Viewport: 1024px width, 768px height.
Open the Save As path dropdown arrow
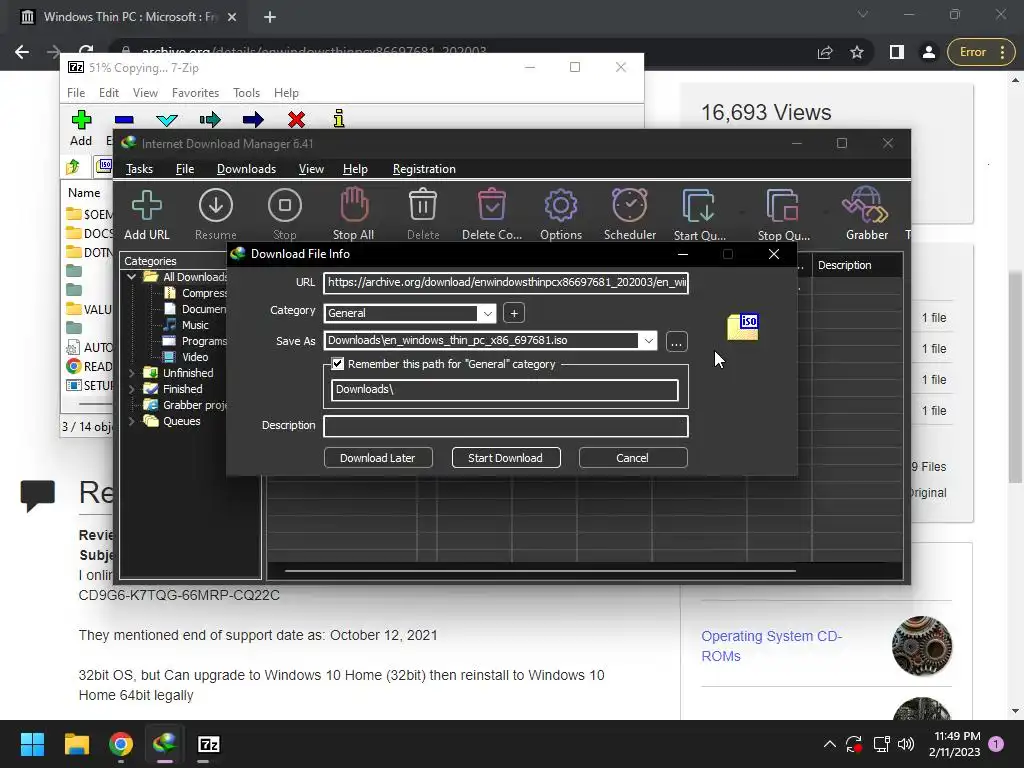(648, 341)
